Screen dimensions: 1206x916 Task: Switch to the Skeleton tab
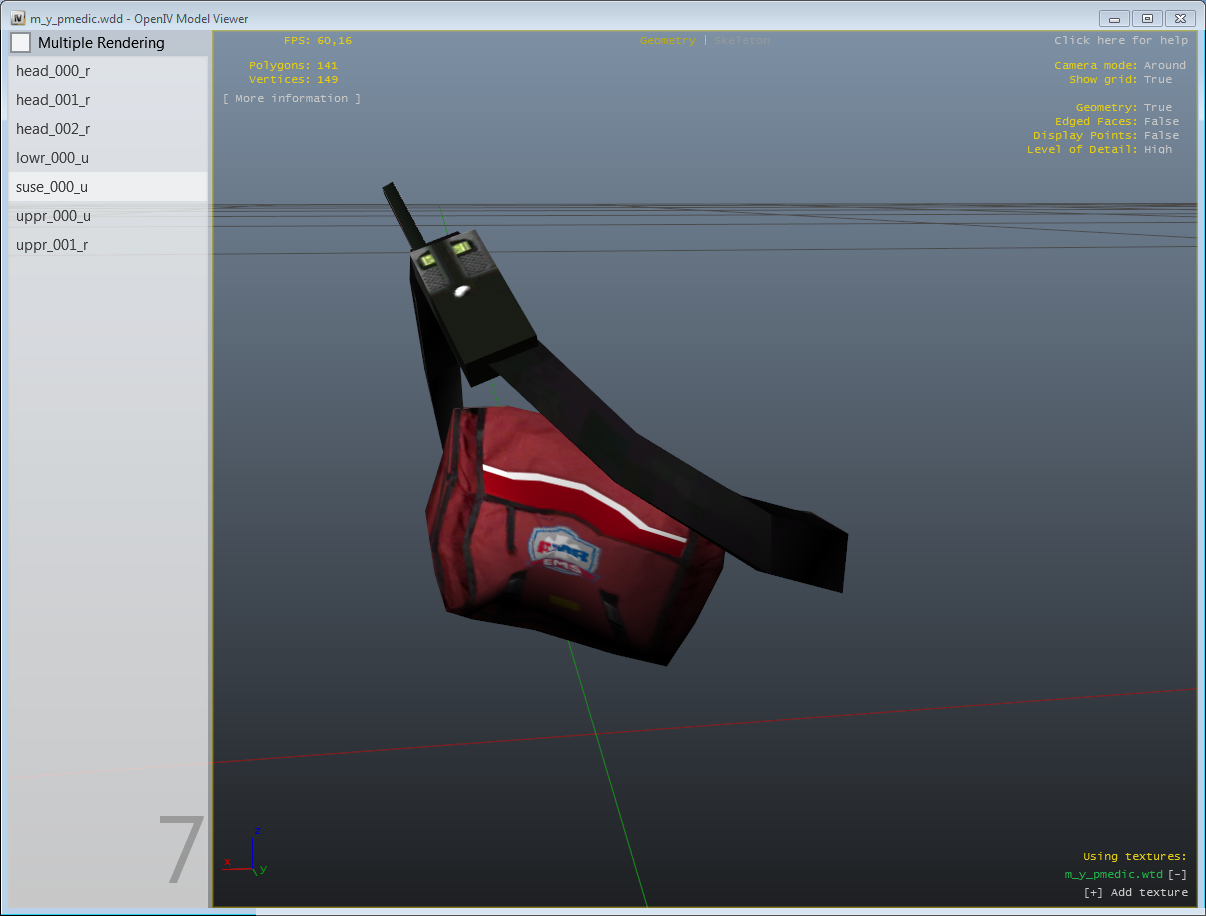point(742,41)
